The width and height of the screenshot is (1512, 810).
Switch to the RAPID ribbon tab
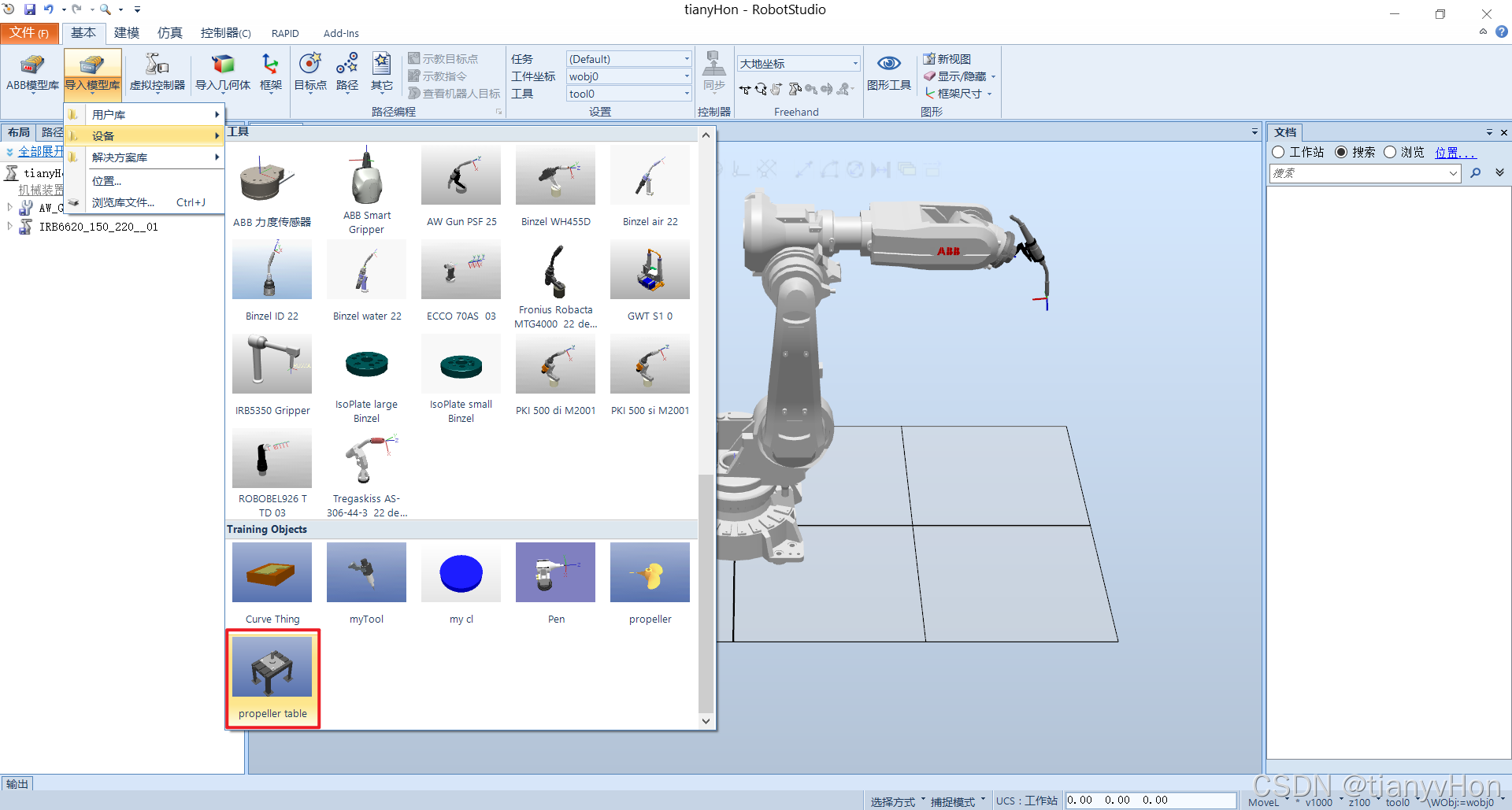(285, 33)
